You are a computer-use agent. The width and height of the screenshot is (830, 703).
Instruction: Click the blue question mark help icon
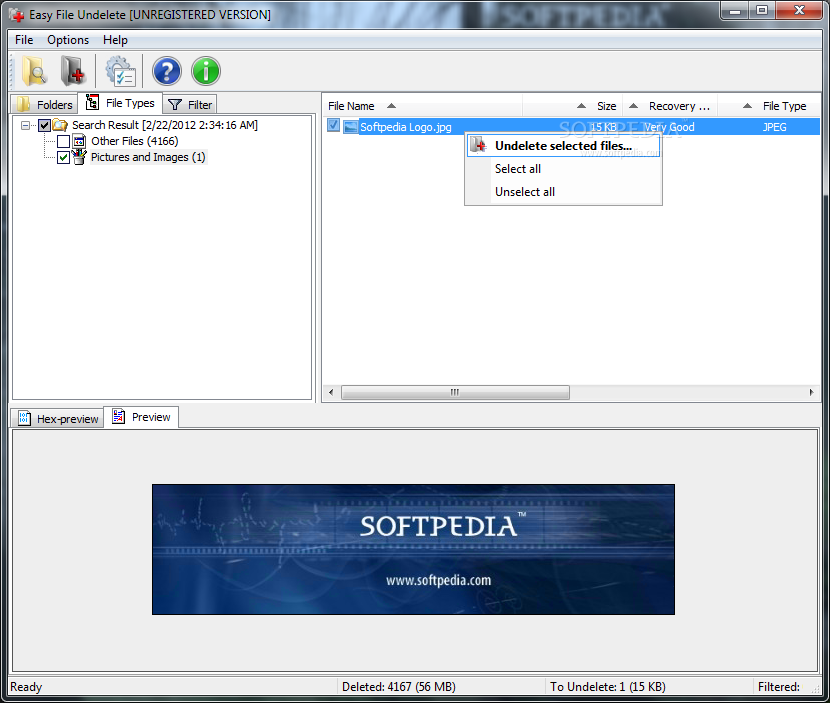coord(167,71)
